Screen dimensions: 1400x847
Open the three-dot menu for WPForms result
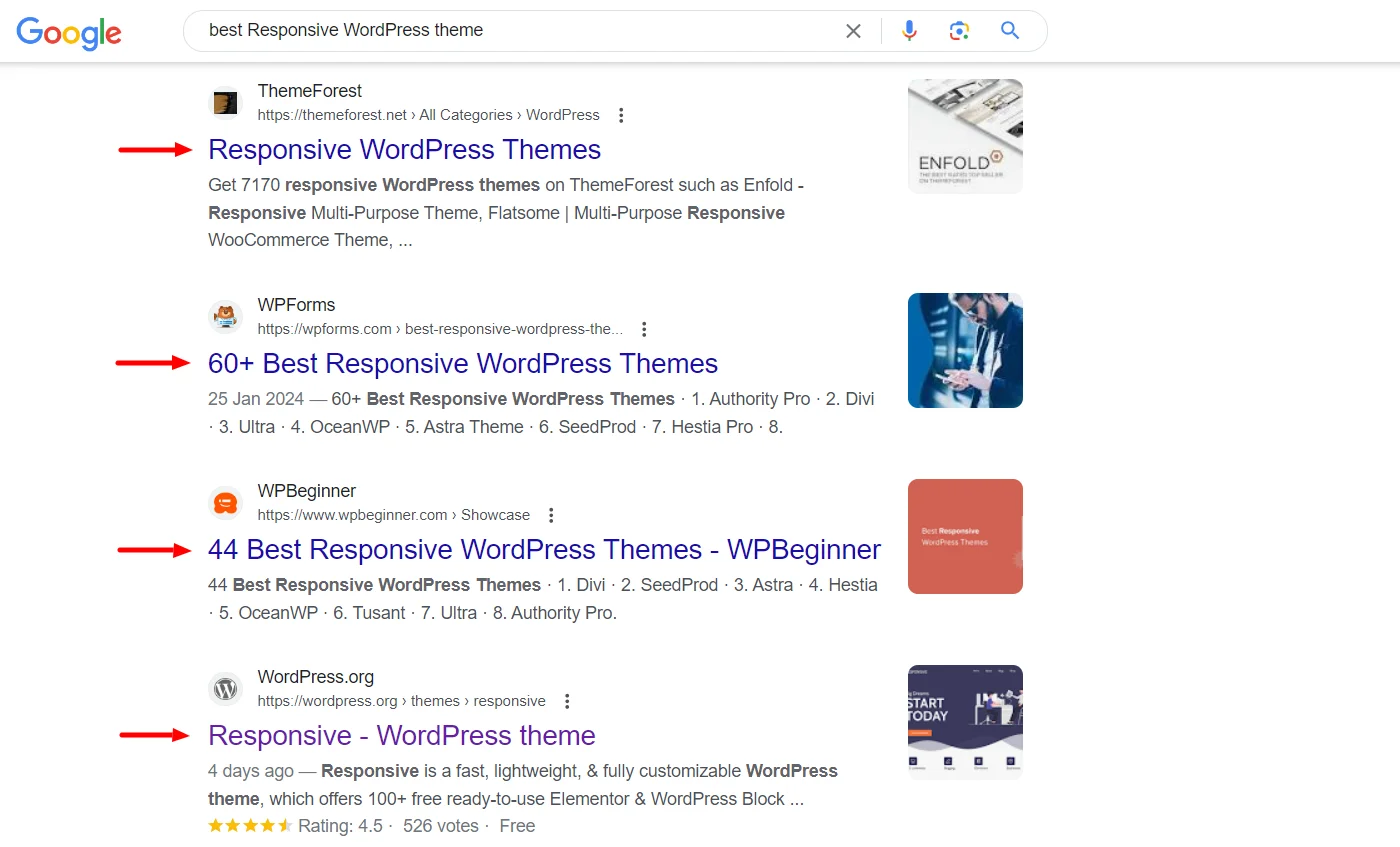[x=644, y=329]
